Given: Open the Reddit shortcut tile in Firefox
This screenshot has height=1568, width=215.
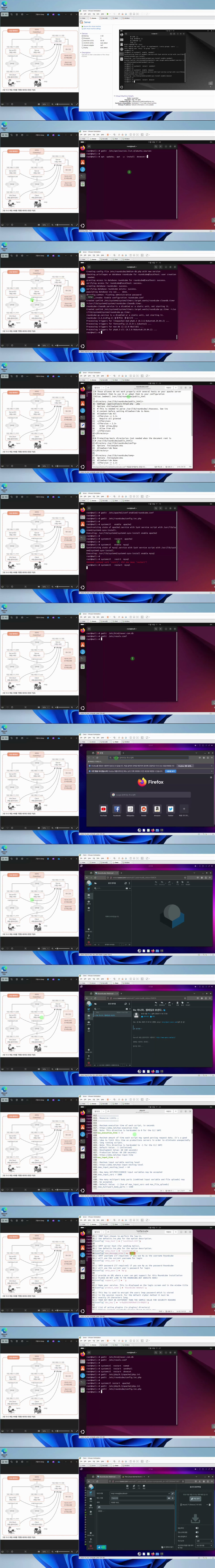Looking at the screenshot, I should point(144,809).
